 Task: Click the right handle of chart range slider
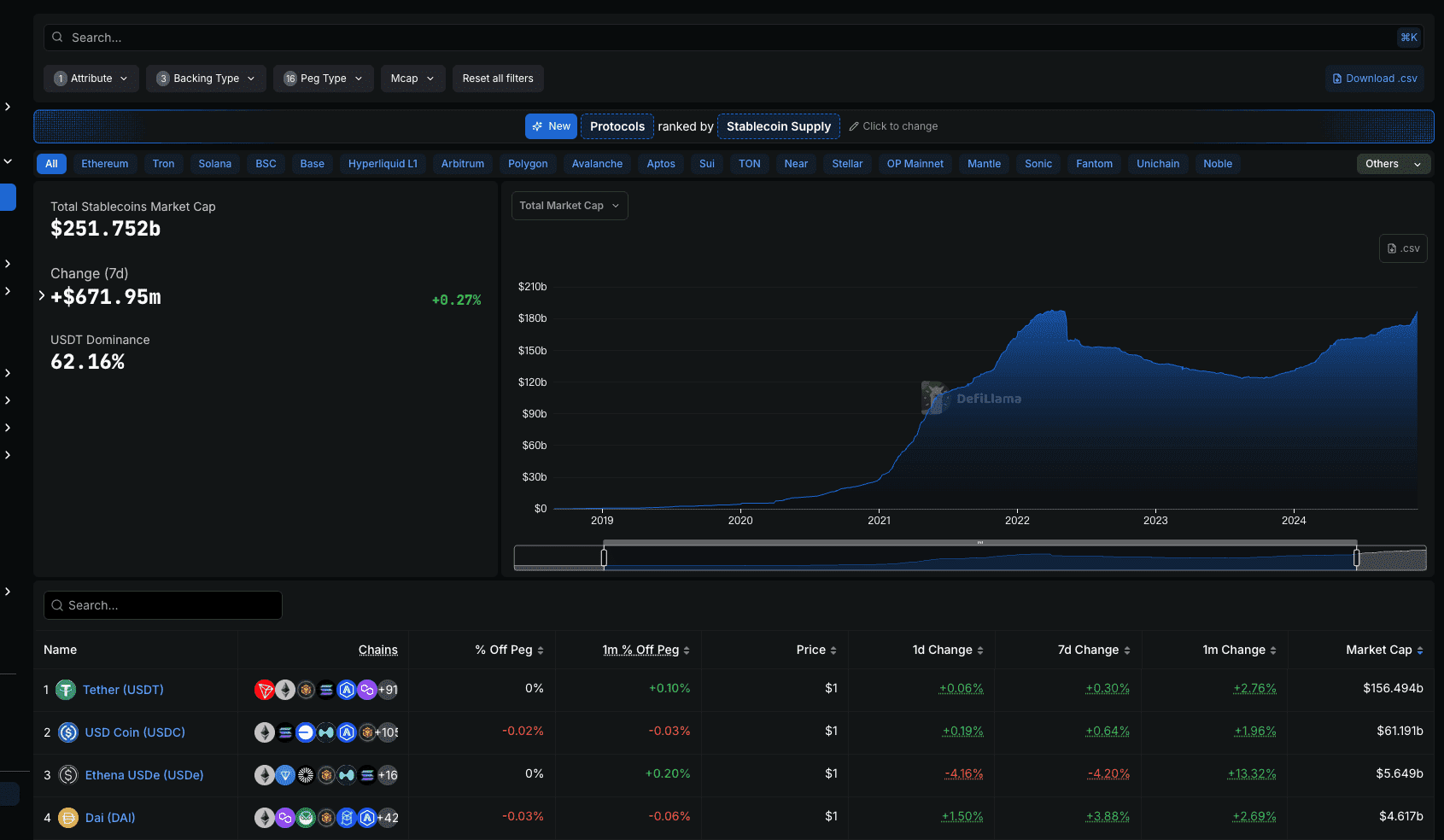(x=1357, y=558)
